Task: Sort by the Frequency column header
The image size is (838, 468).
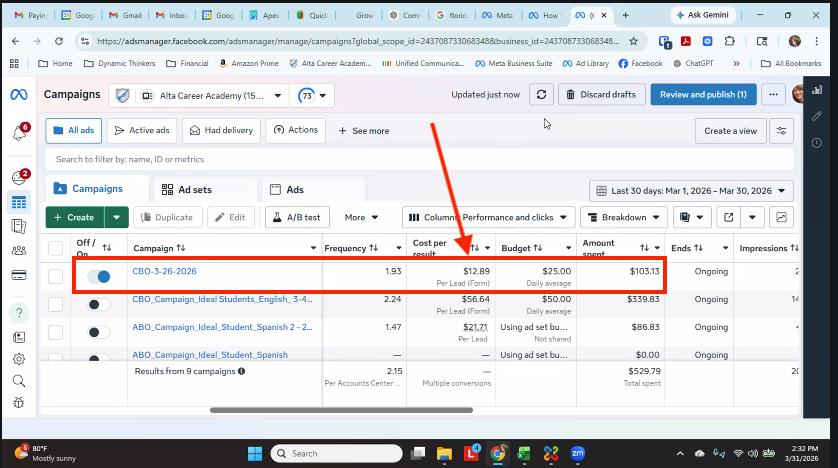Action: coord(351,248)
